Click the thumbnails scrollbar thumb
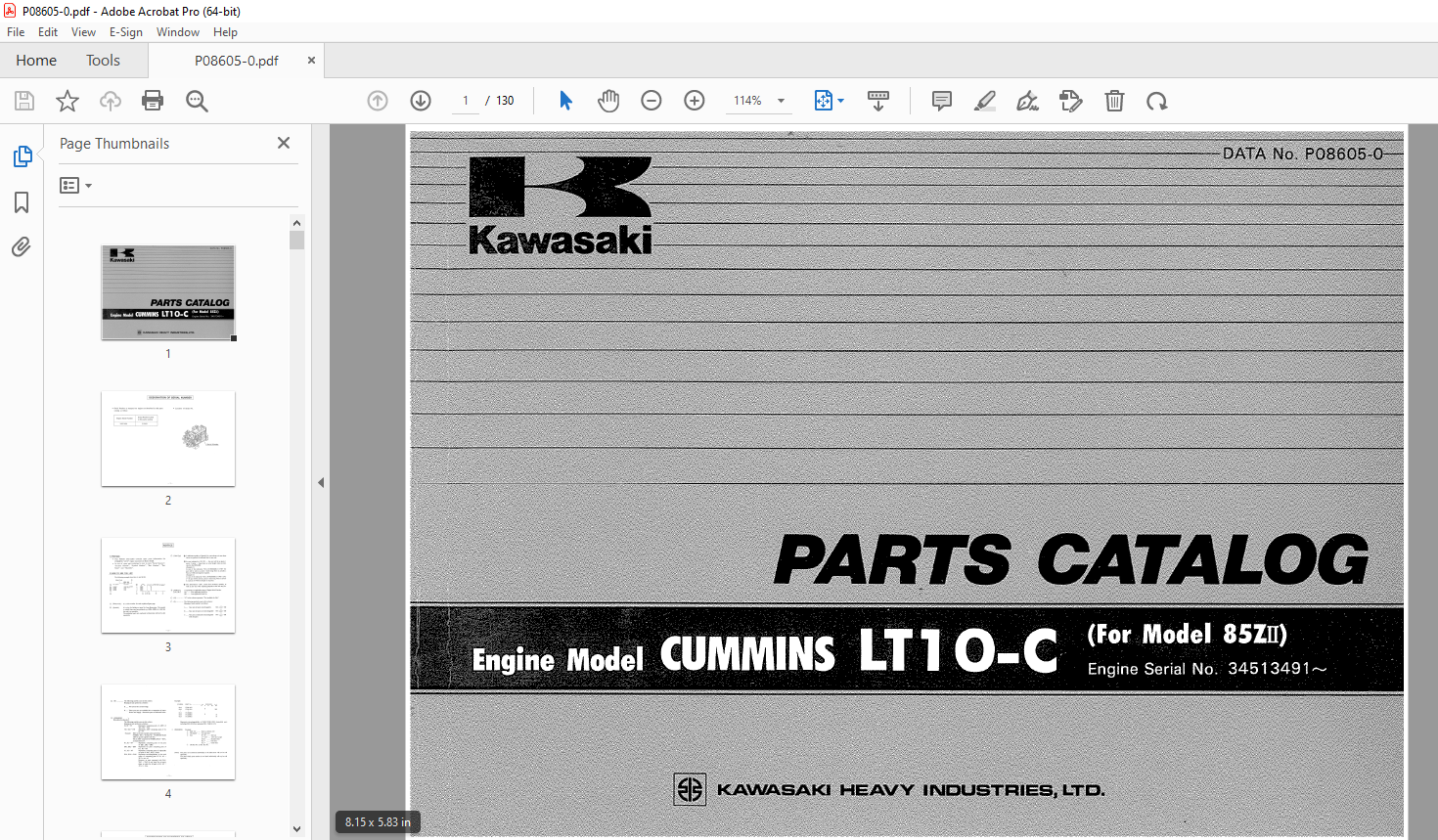Image resolution: width=1438 pixels, height=840 pixels. click(x=297, y=241)
